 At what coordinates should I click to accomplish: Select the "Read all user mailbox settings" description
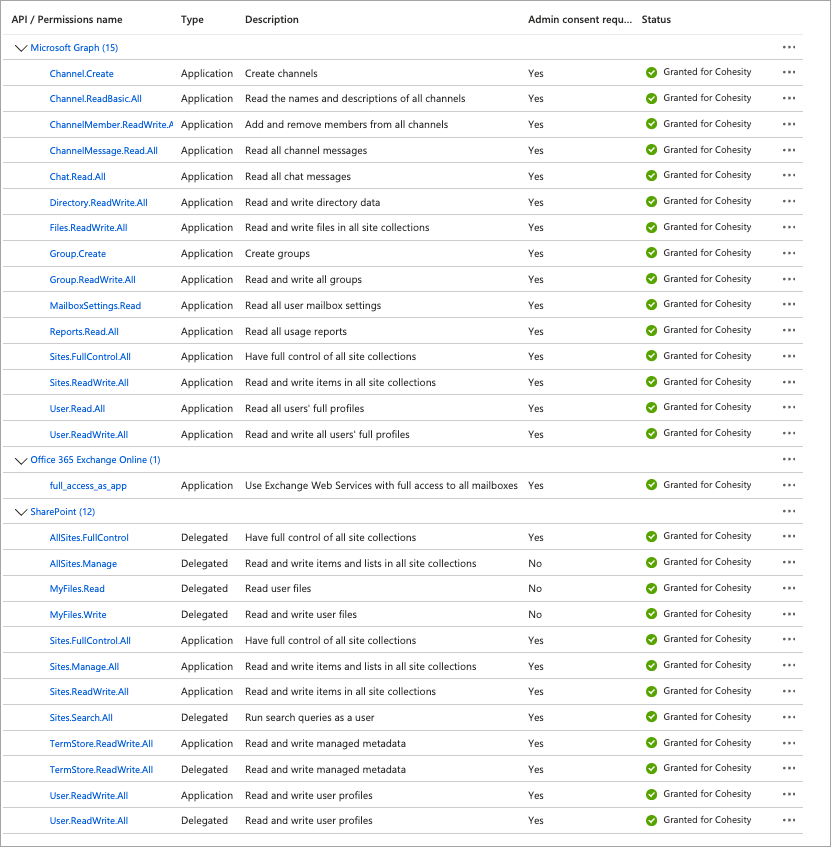tap(313, 306)
